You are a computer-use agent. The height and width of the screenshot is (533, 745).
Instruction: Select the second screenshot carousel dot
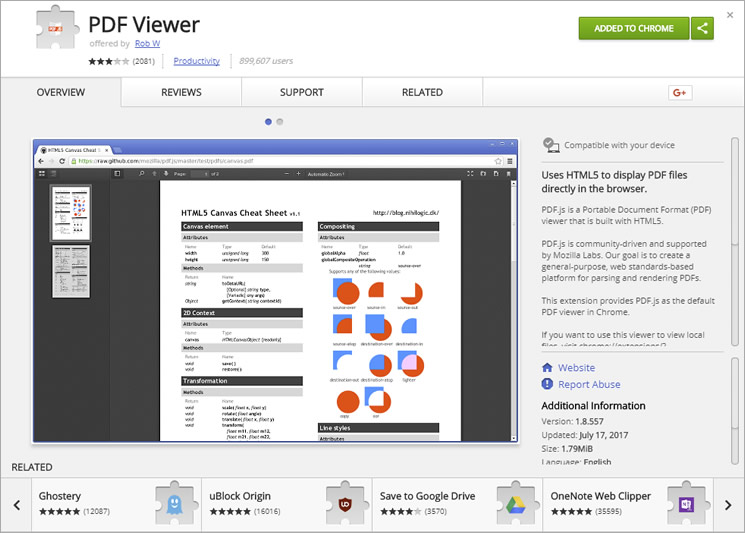pos(280,122)
